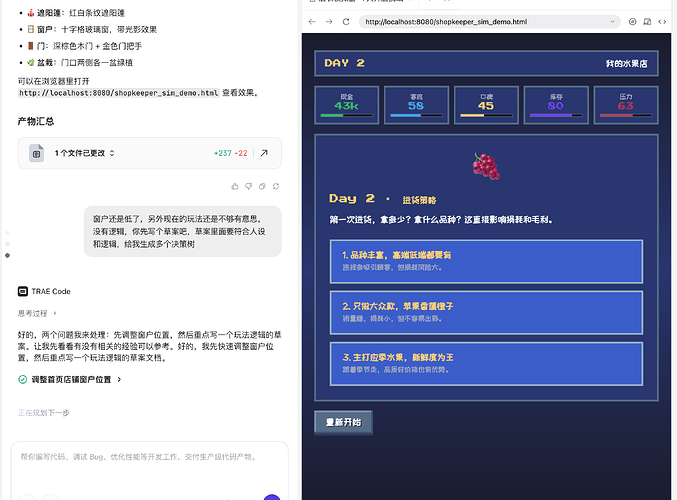677x500 pixels.
Task: Click the target inspect icon beside address bar
Action: (633, 22)
